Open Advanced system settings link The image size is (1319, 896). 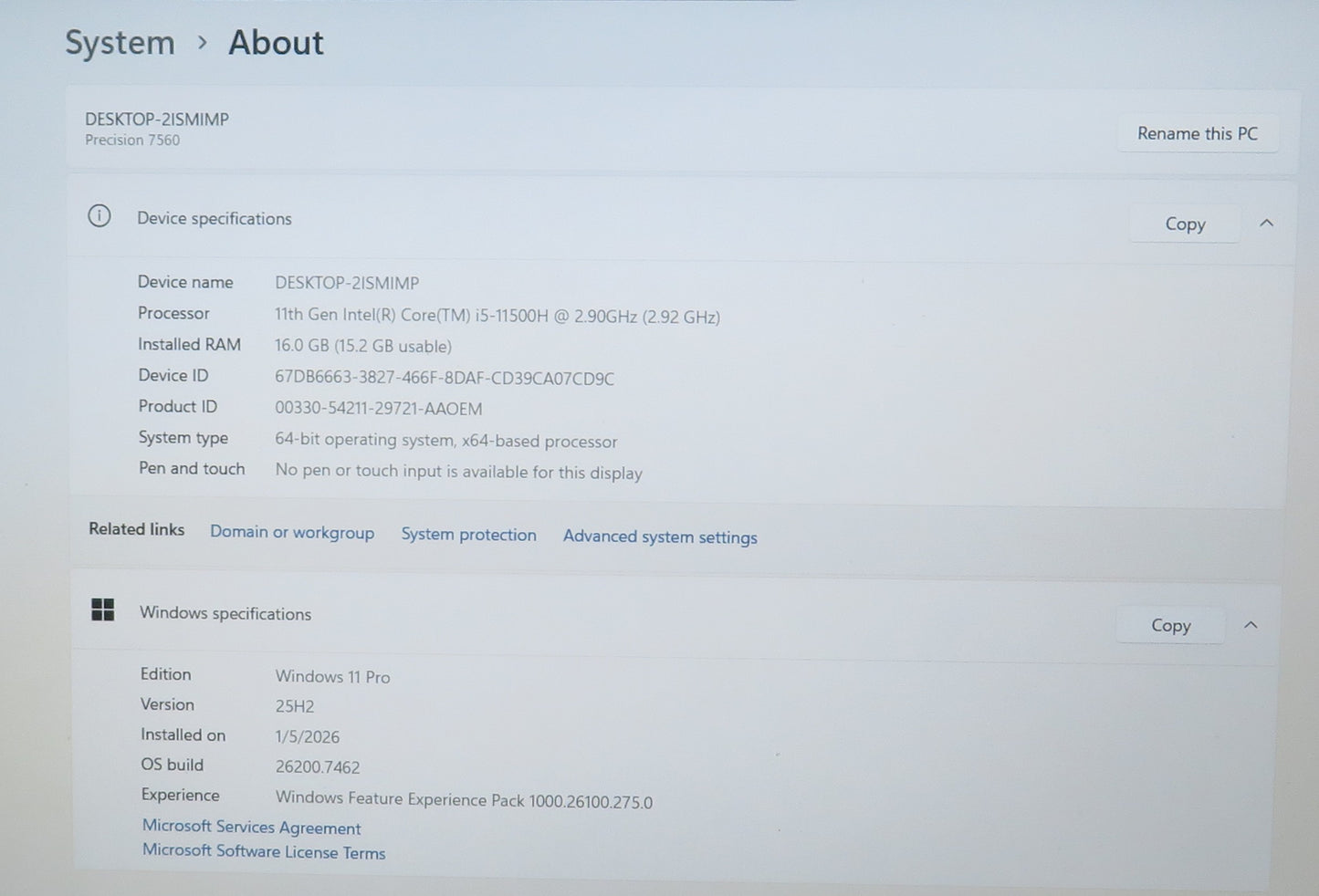660,537
